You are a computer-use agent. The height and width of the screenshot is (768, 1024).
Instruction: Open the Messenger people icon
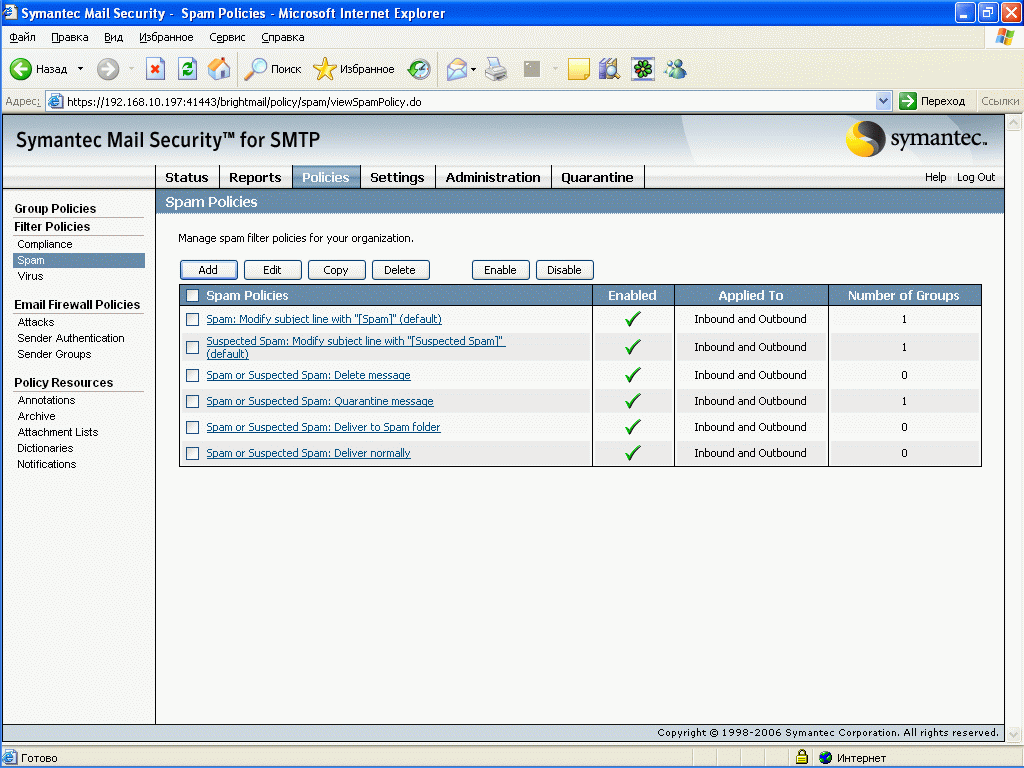tap(675, 69)
